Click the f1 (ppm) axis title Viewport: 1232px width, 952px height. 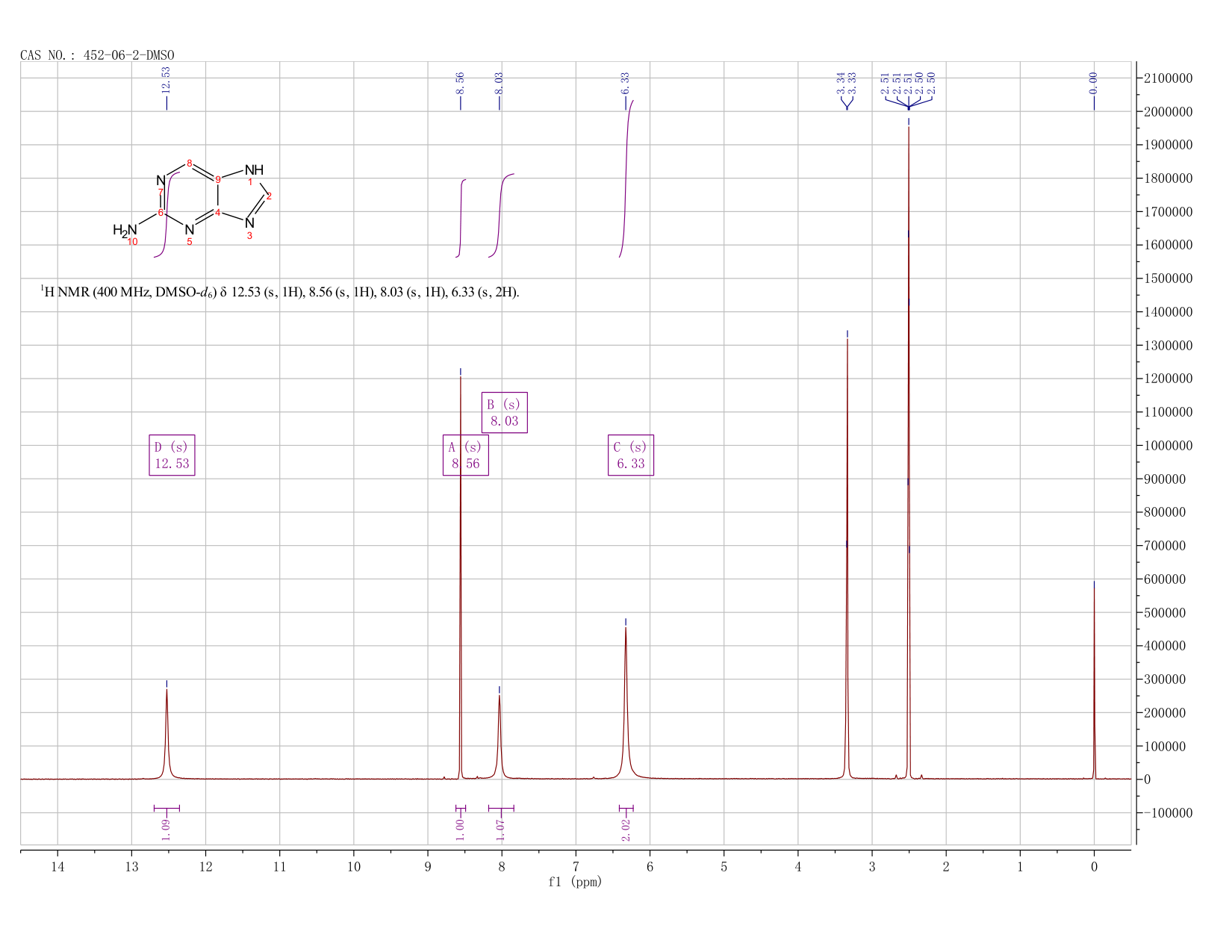[575, 882]
